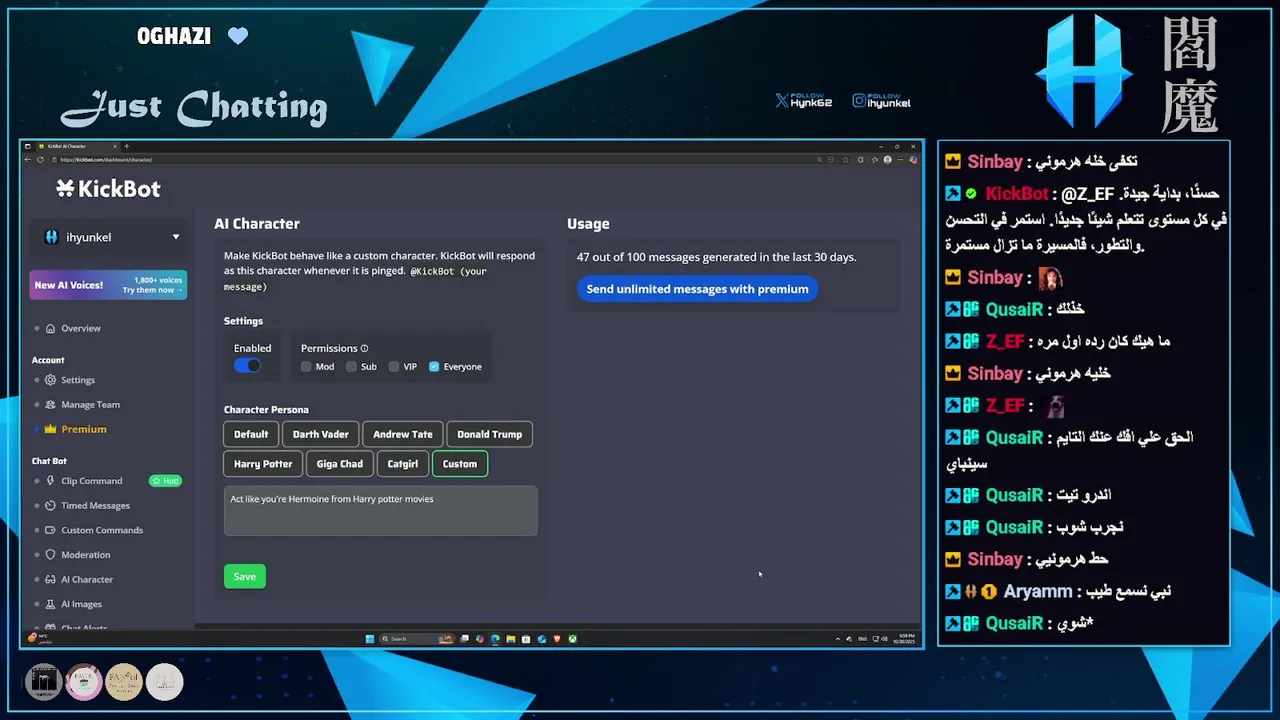Click the taskbar clock and date

(x=906, y=639)
